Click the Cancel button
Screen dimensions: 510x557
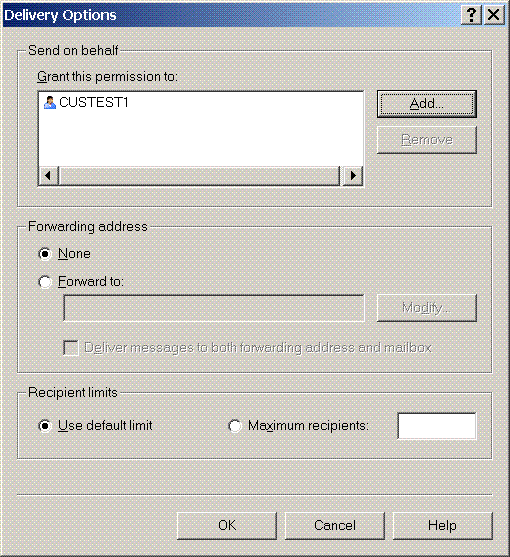(x=335, y=526)
